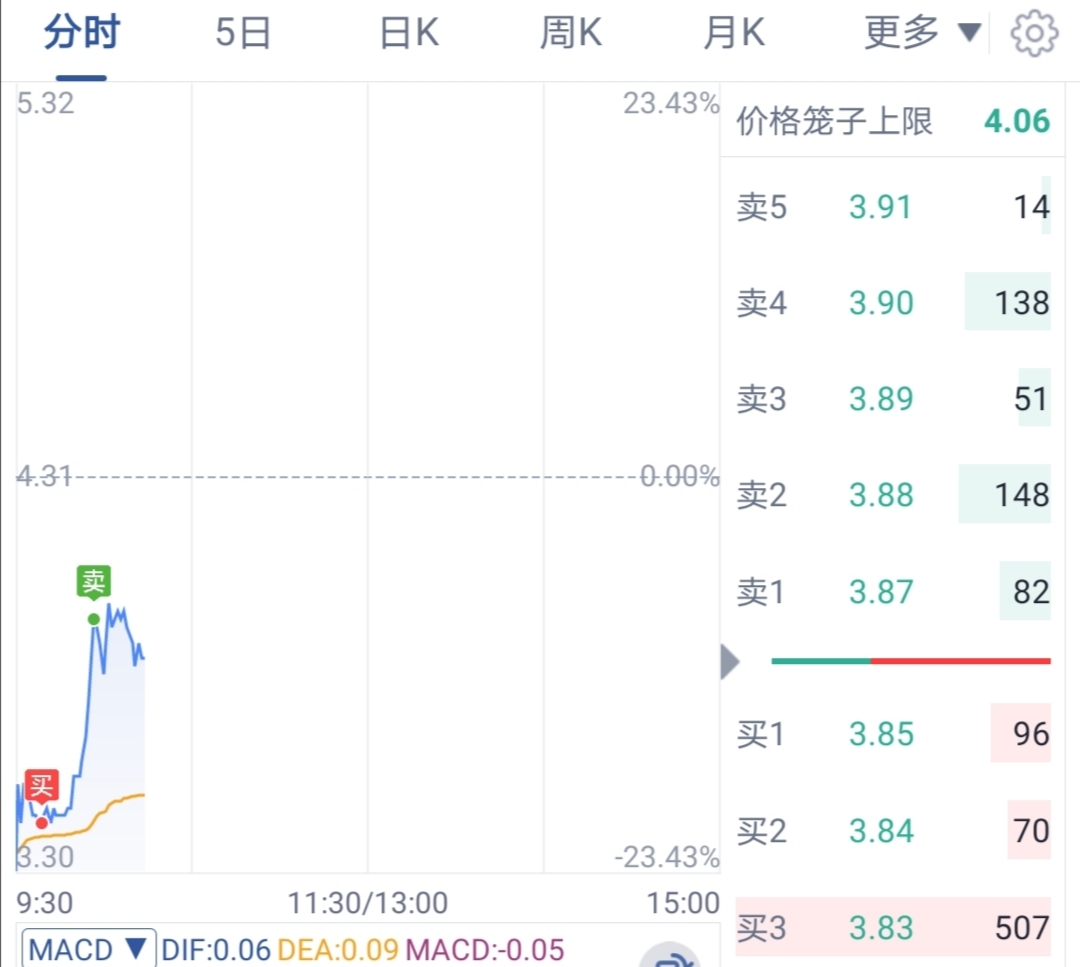This screenshot has width=1080, height=967.
Task: Expand the 更多 dropdown menu
Action: 922,32
